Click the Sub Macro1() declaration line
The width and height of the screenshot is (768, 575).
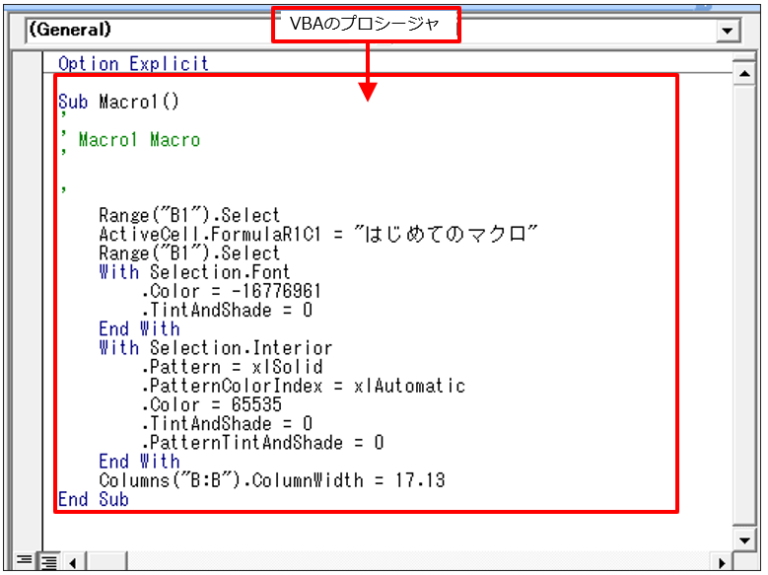[118, 101]
